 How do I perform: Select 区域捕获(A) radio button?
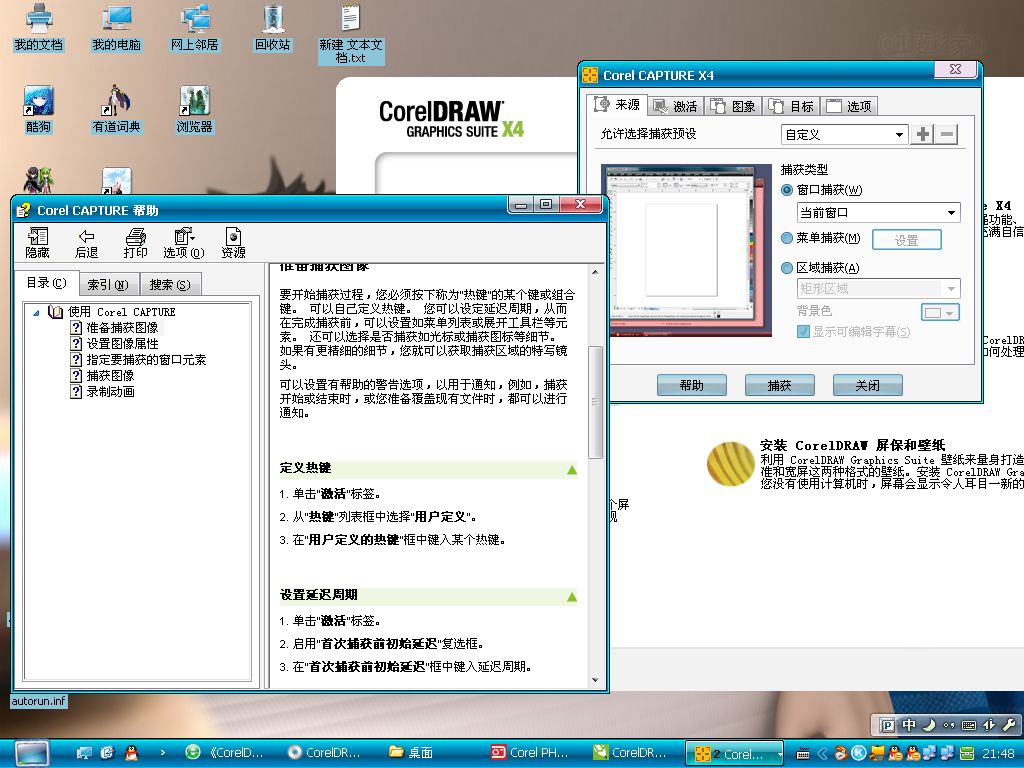click(787, 268)
